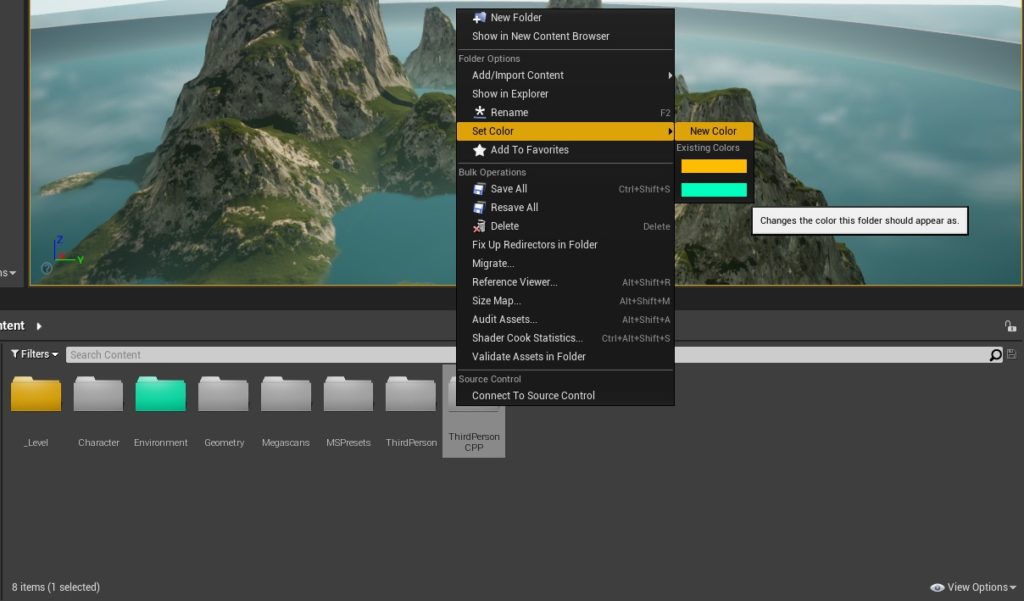1024x601 pixels.
Task: Select Show in Explorer from the menu
Action: 510,93
